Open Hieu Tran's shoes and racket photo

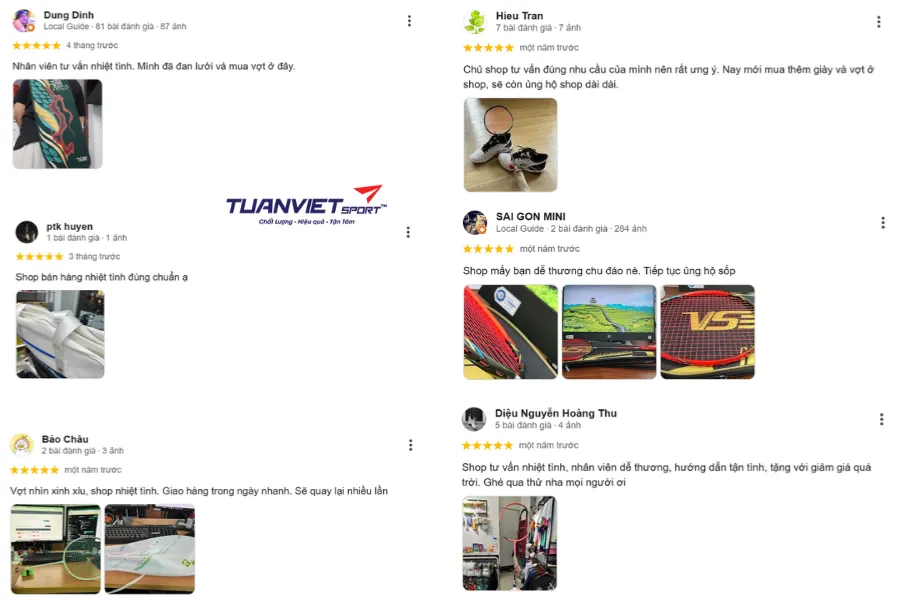pos(510,145)
